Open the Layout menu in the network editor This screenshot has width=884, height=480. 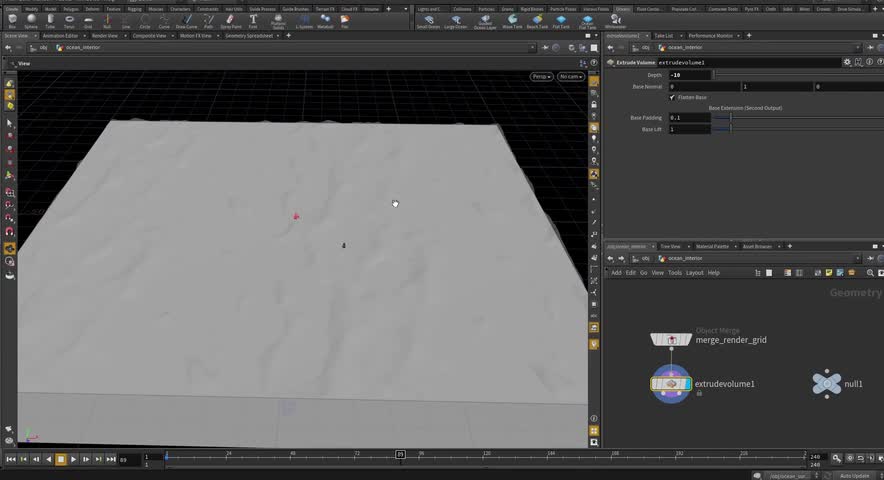[695, 273]
